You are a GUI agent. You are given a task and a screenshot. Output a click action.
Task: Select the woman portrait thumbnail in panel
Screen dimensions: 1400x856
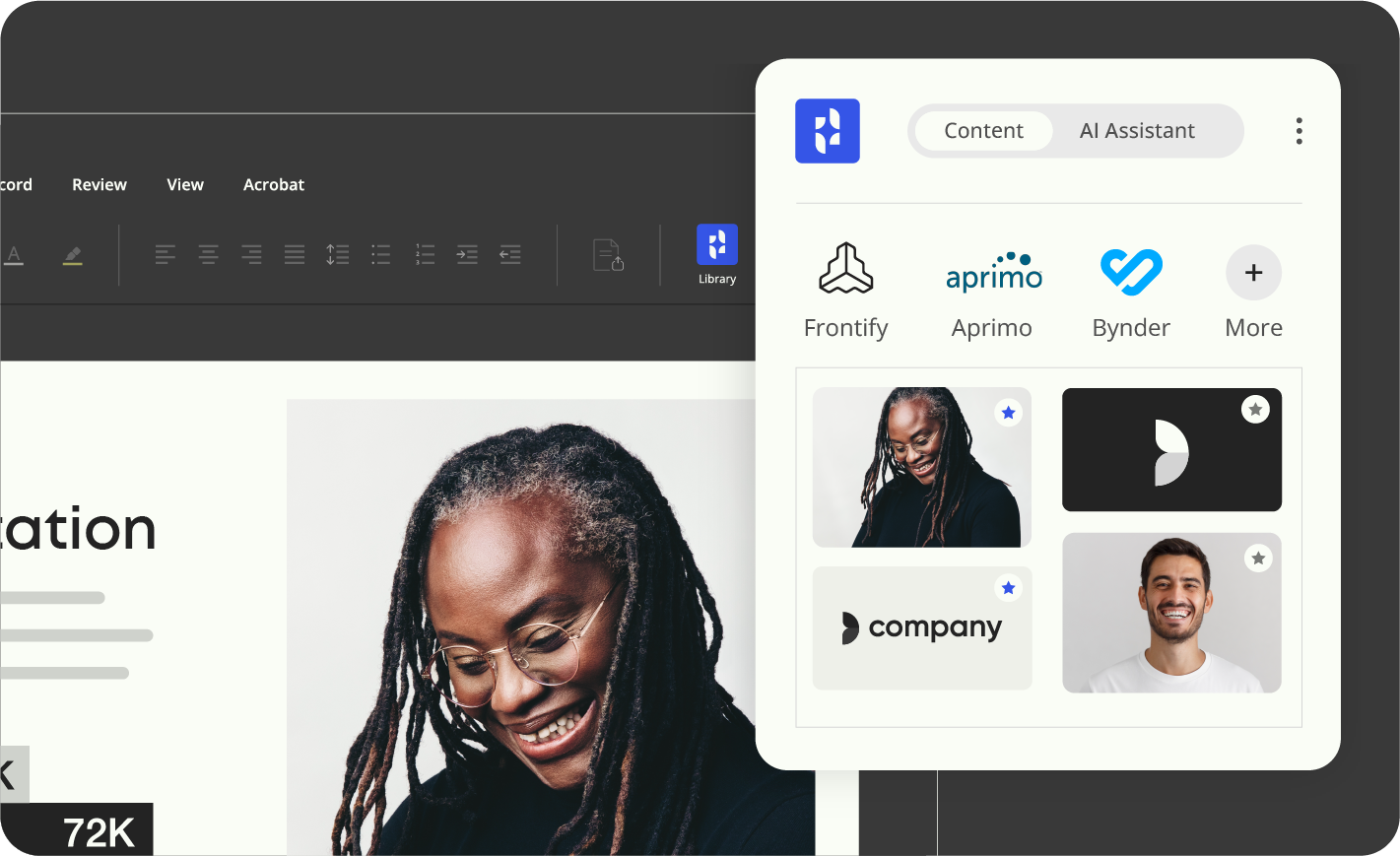coord(921,467)
